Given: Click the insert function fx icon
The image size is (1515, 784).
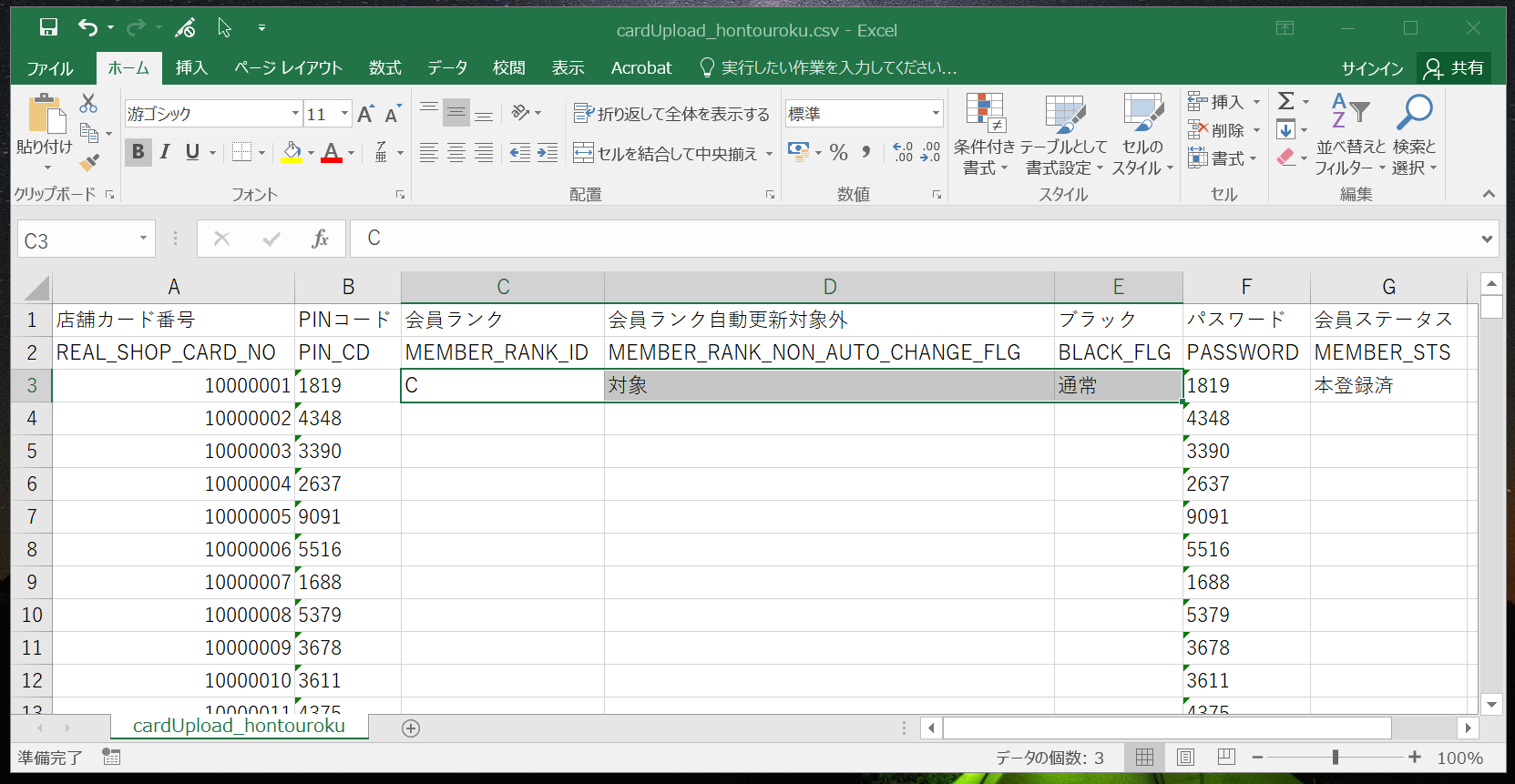Looking at the screenshot, I should 320,239.
